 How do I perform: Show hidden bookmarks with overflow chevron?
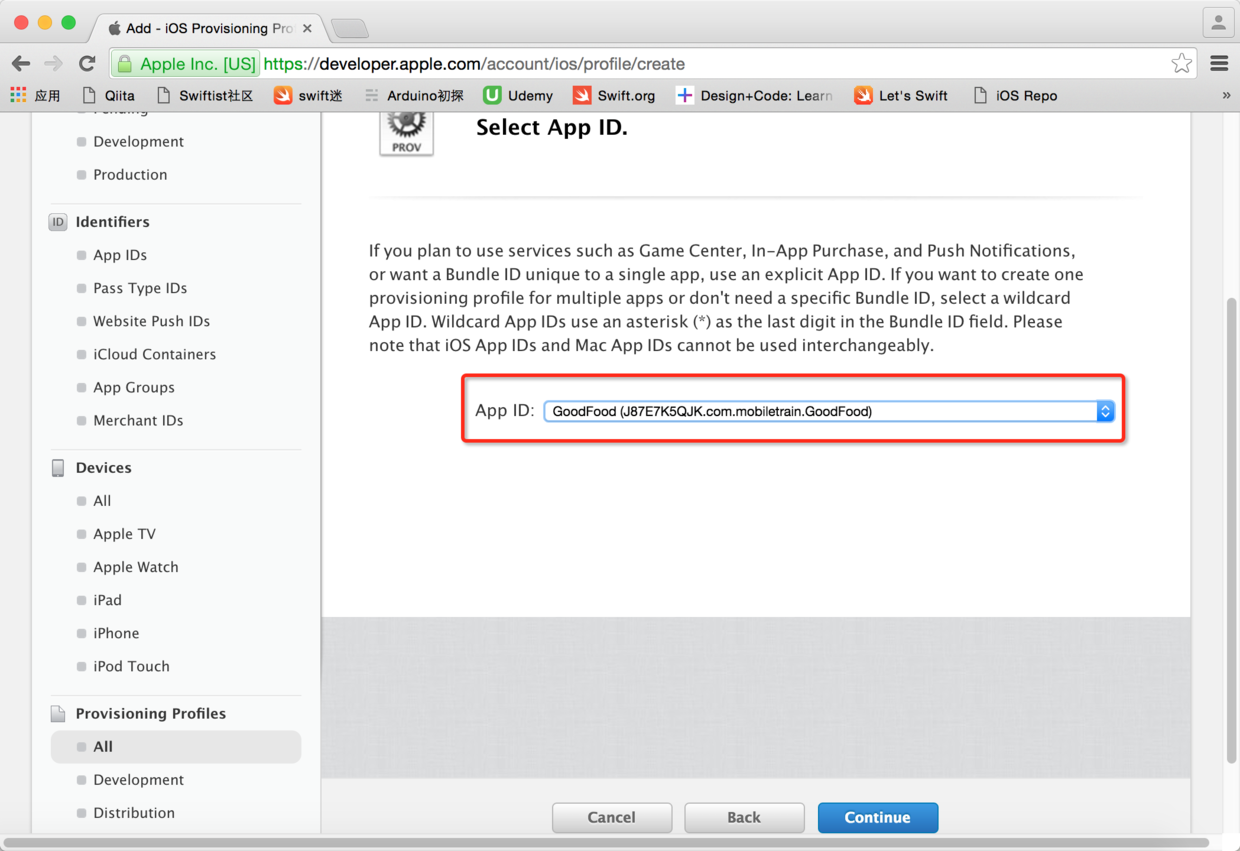1226,95
